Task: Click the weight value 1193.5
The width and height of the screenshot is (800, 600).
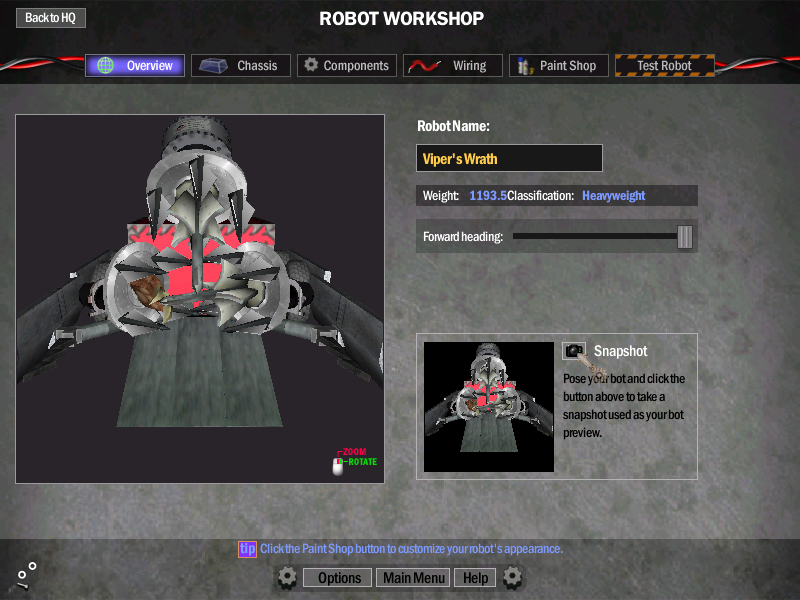Action: [x=488, y=196]
